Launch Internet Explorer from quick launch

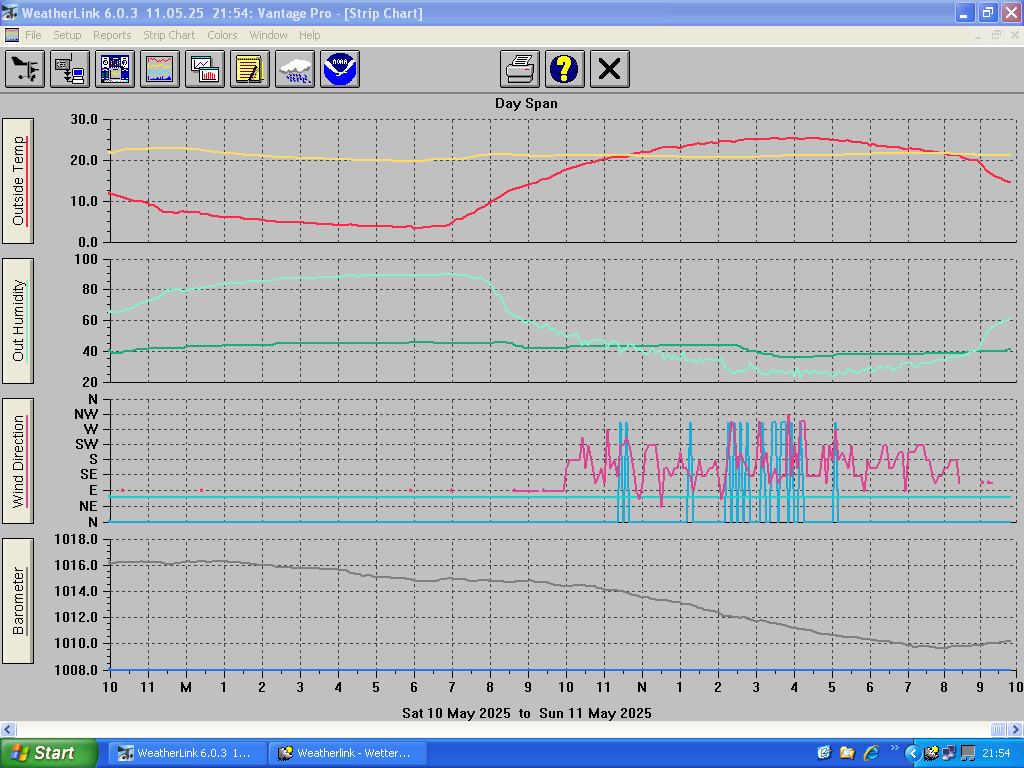pyautogui.click(x=871, y=753)
